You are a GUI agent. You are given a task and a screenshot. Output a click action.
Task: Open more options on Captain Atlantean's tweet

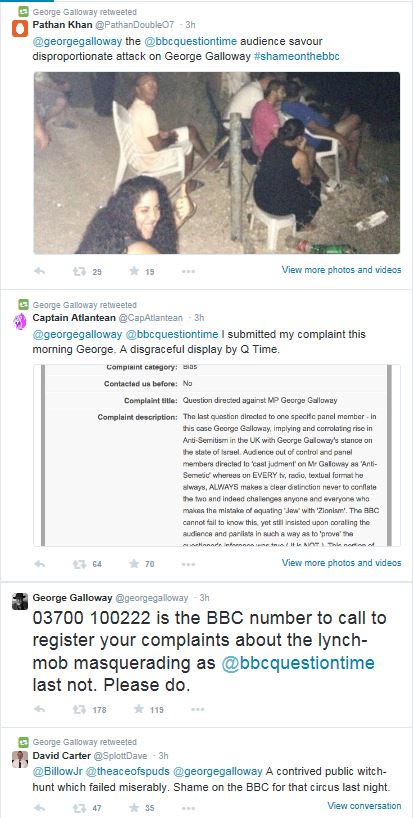[188, 564]
